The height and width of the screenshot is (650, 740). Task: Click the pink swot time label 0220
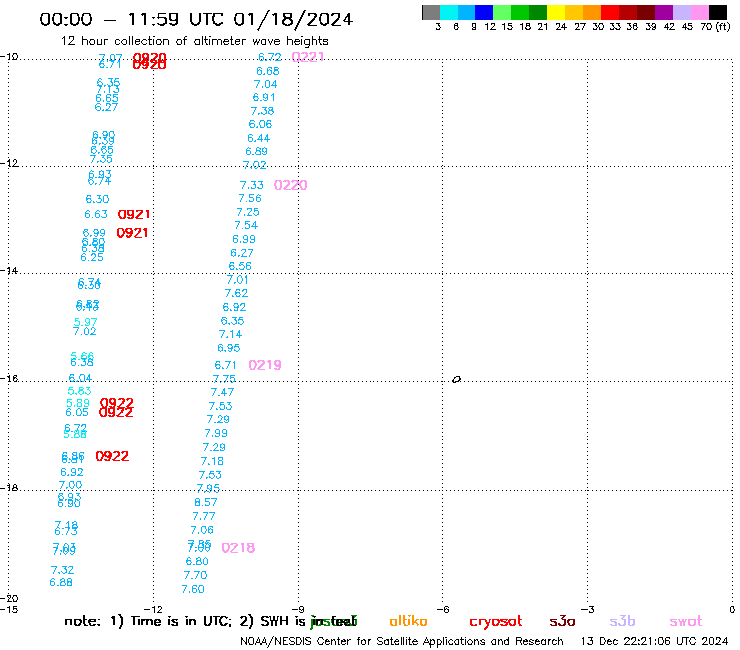point(290,185)
